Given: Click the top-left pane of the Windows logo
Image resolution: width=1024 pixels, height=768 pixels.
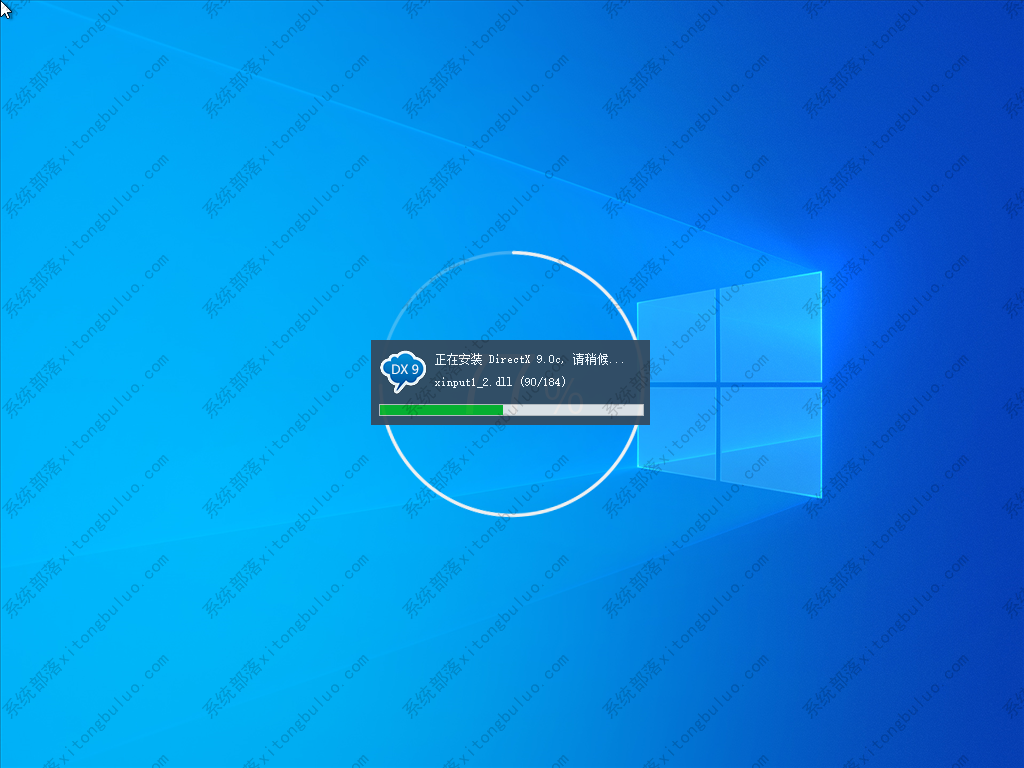Looking at the screenshot, I should [x=677, y=337].
